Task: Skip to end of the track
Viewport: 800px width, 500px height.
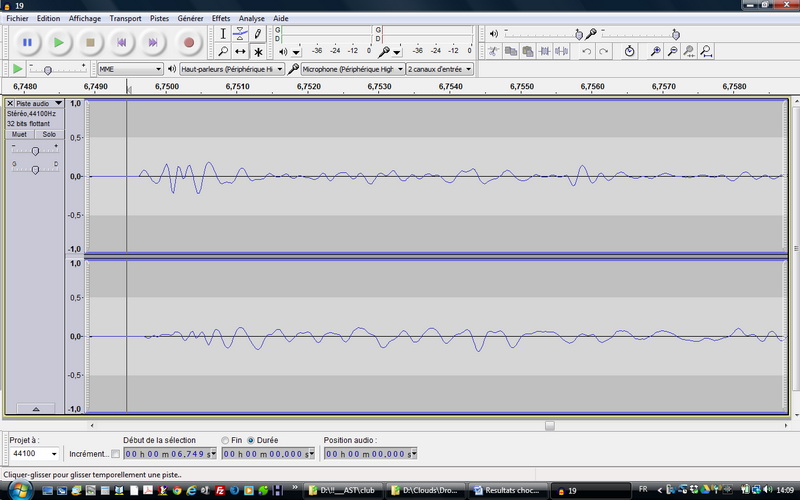Action: click(153, 42)
